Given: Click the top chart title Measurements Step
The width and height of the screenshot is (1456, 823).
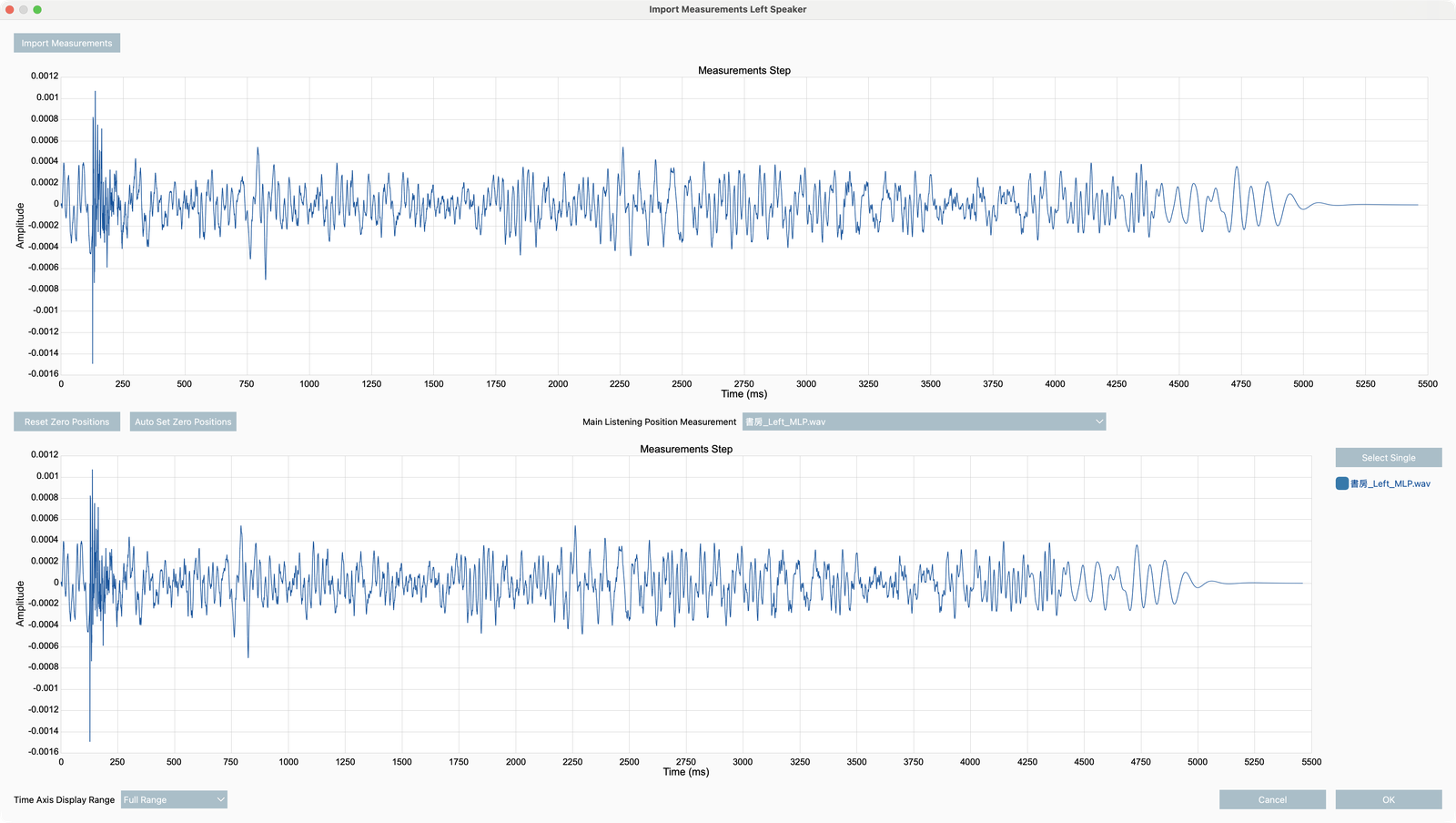Looking at the screenshot, I should (x=744, y=70).
